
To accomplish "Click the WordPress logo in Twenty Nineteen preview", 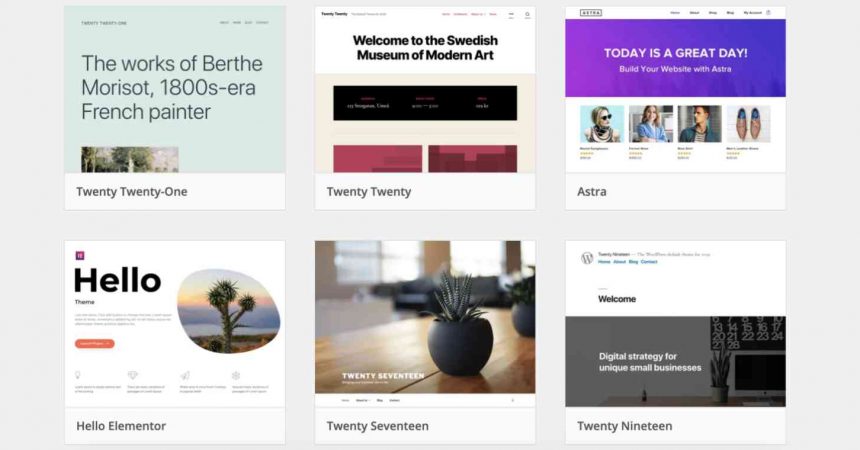I will click(587, 258).
